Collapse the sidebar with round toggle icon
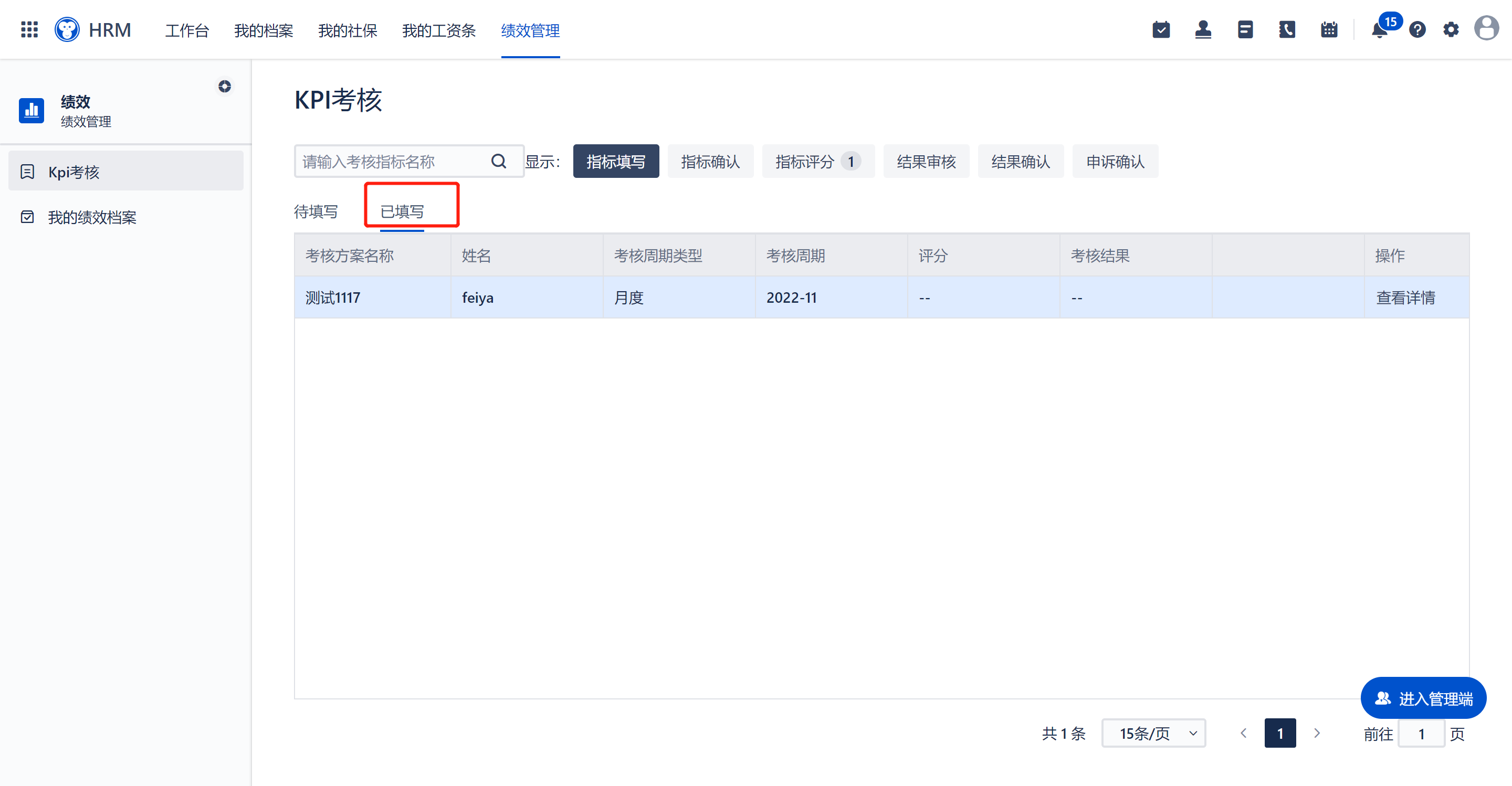Viewport: 1512px width, 786px height. [225, 86]
